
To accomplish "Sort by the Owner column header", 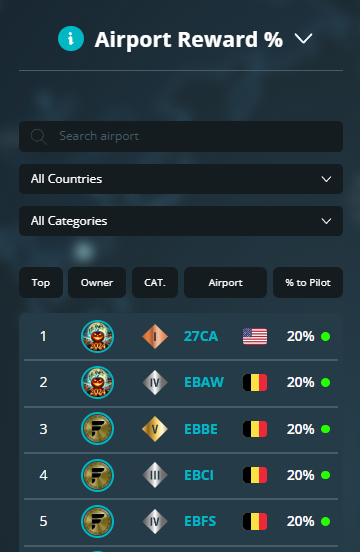I will tap(97, 282).
